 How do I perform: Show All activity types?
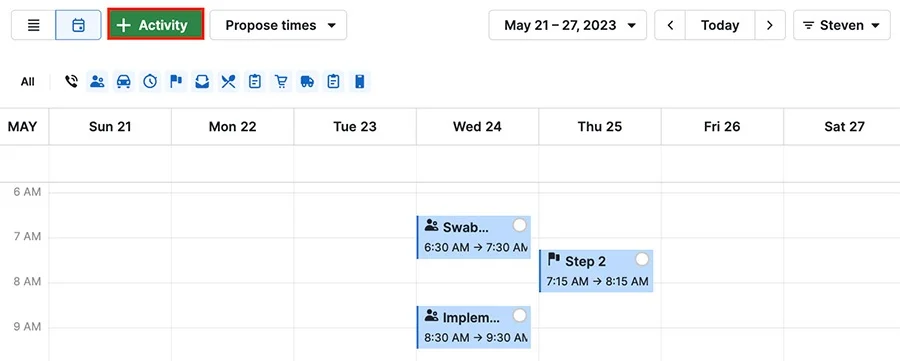click(x=28, y=81)
